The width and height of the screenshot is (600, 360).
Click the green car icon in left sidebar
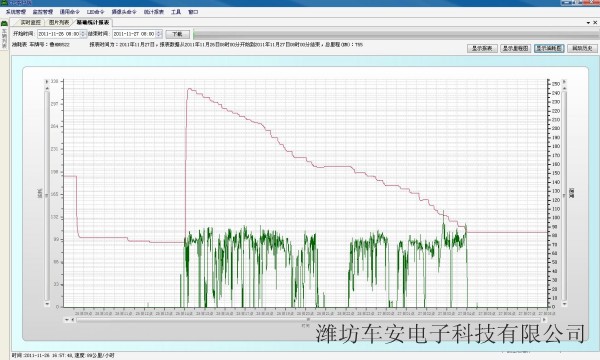[x=4, y=23]
